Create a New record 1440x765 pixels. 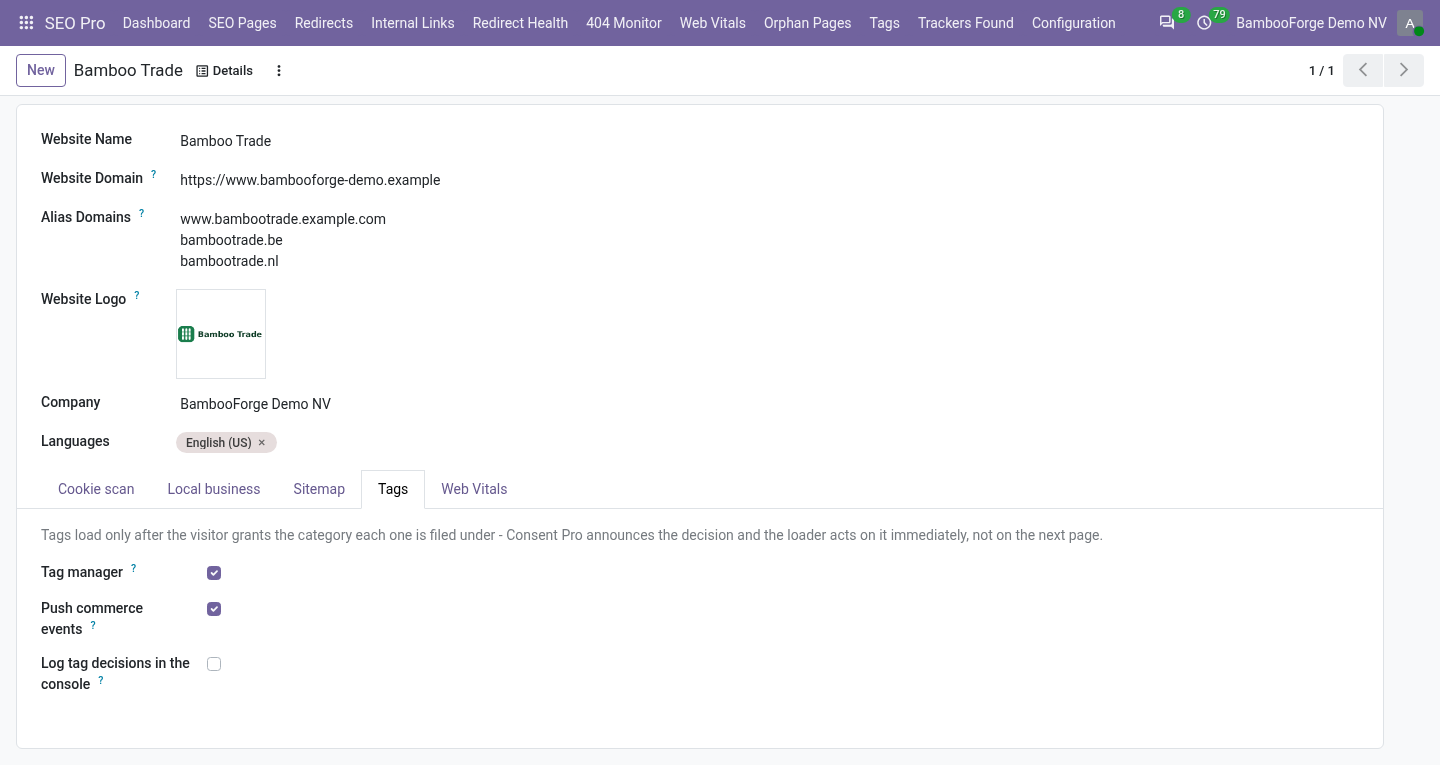(41, 70)
